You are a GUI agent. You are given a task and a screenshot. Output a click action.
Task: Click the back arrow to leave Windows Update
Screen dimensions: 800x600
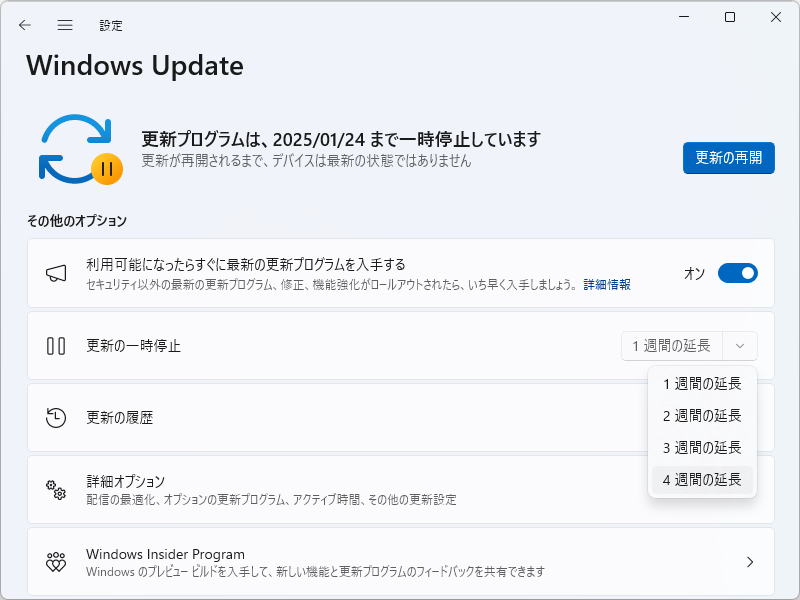pyautogui.click(x=24, y=25)
